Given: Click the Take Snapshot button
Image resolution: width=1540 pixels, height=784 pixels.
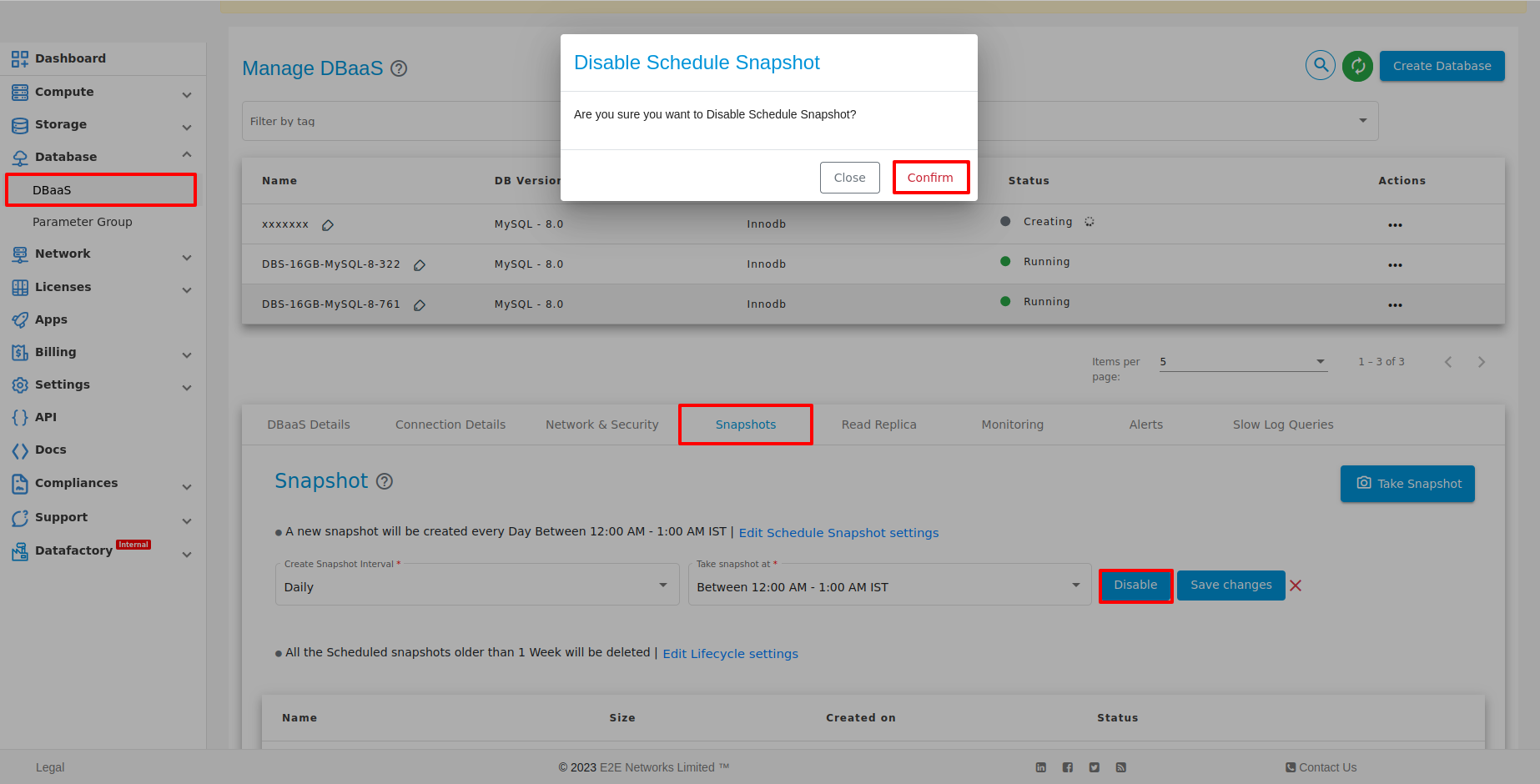Looking at the screenshot, I should click(x=1408, y=484).
